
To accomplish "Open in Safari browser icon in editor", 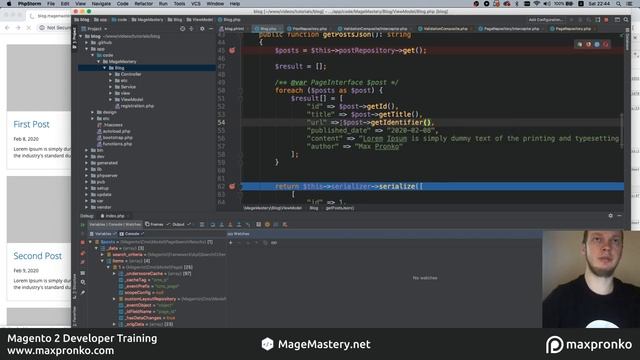I will coord(597,44).
